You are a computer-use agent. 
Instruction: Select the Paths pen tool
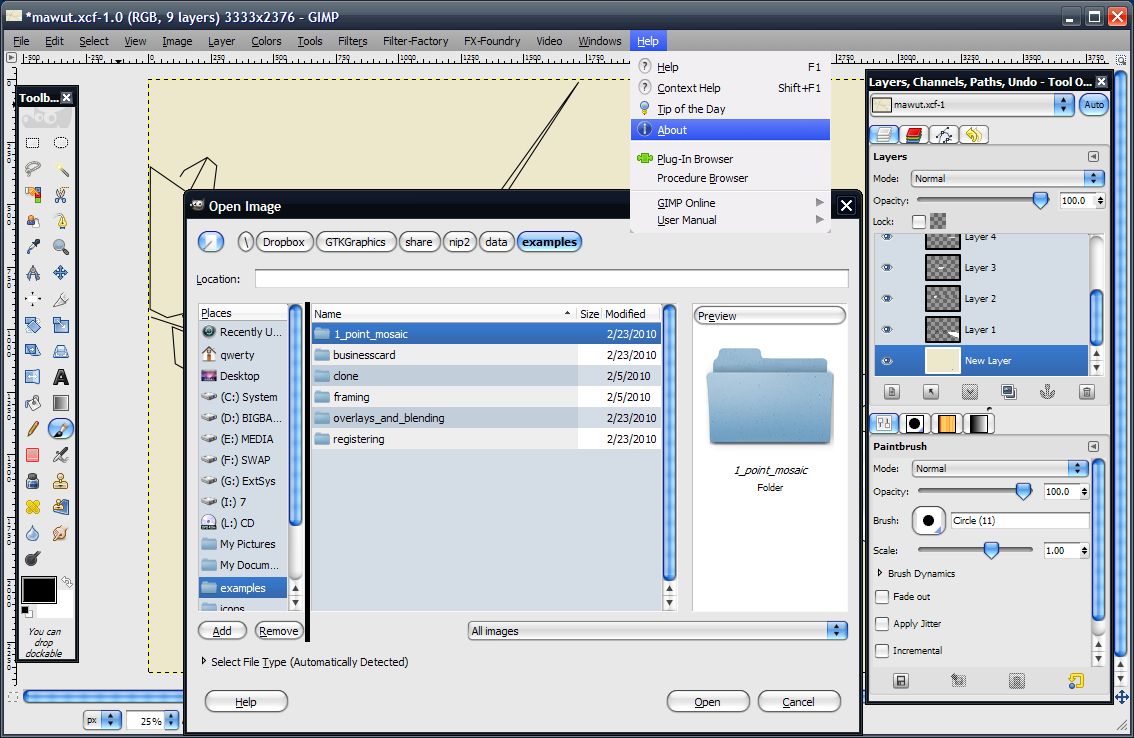coord(61,221)
